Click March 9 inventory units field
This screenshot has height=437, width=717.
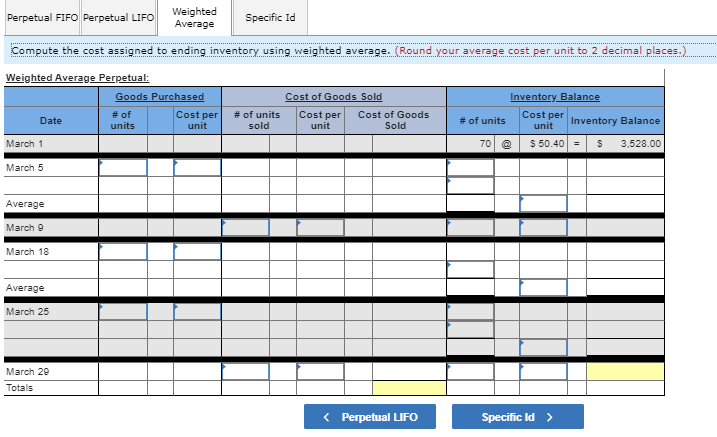pyautogui.click(x=471, y=228)
